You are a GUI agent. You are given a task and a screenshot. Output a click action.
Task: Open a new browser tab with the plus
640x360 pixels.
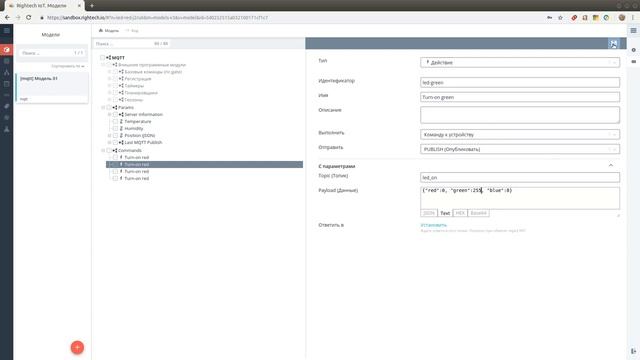tap(92, 6)
